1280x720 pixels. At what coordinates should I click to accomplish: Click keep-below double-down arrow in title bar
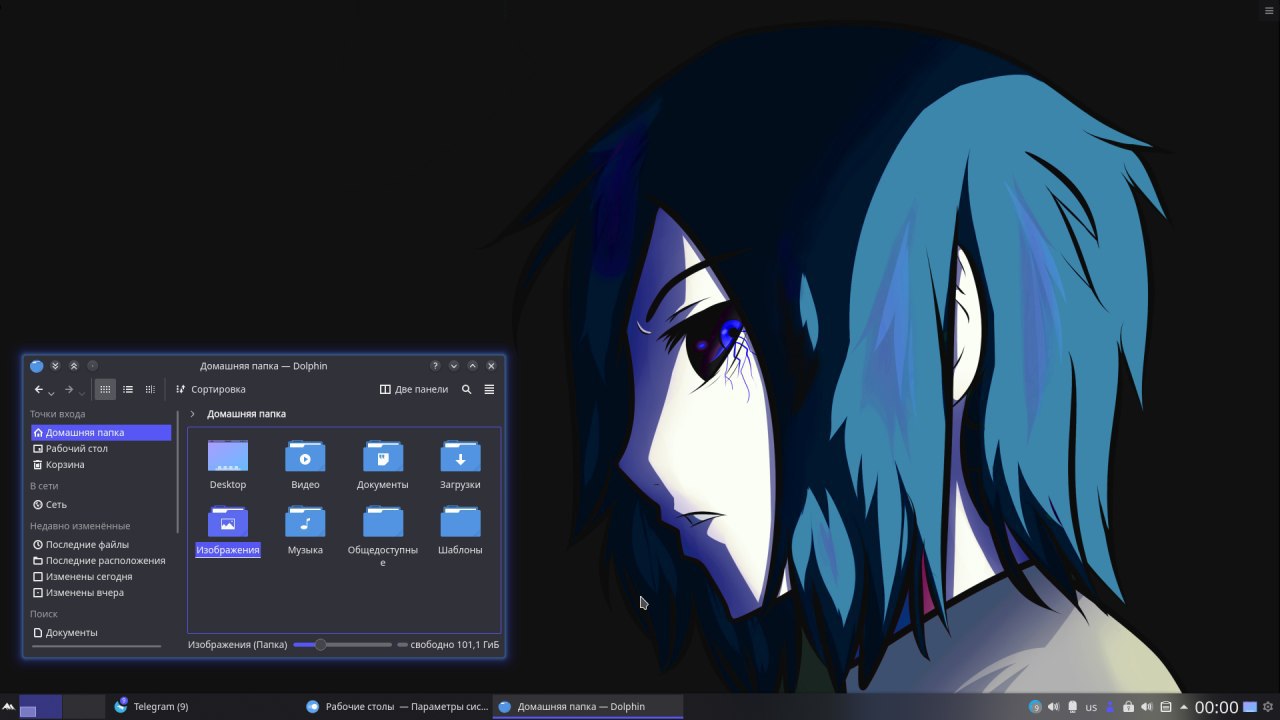(55, 366)
